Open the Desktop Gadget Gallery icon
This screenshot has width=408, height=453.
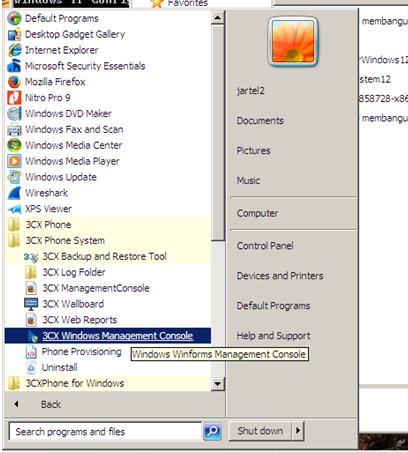(14, 34)
